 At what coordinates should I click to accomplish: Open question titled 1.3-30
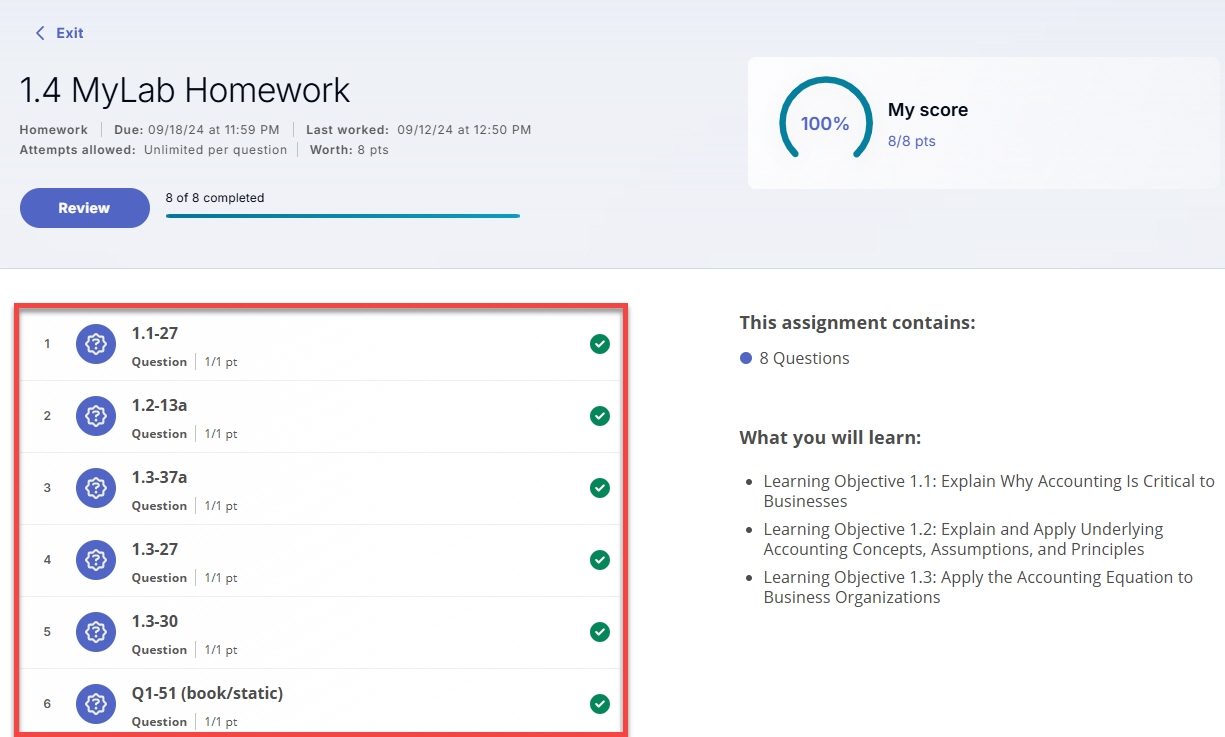click(x=155, y=621)
